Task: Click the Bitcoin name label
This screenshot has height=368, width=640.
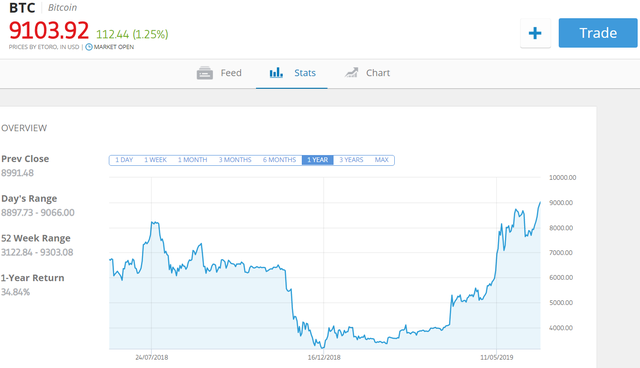Action: [62, 8]
